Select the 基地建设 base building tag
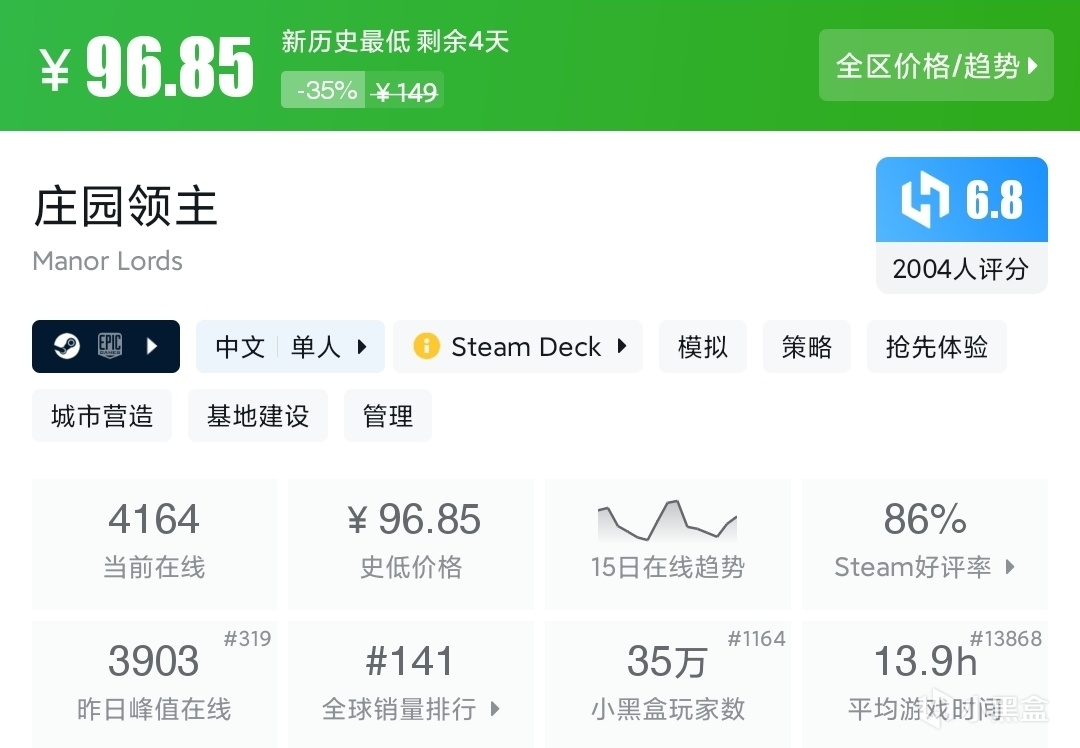The height and width of the screenshot is (748, 1080). pyautogui.click(x=258, y=416)
